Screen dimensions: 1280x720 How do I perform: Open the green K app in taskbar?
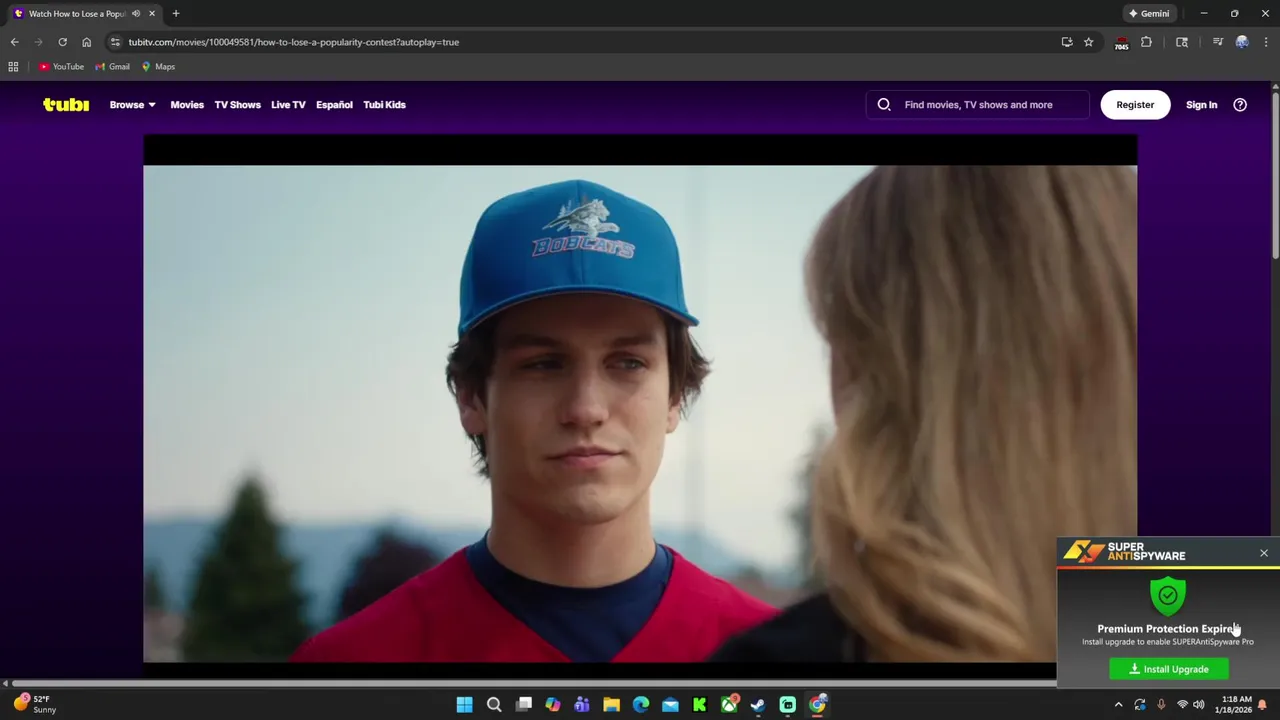700,705
